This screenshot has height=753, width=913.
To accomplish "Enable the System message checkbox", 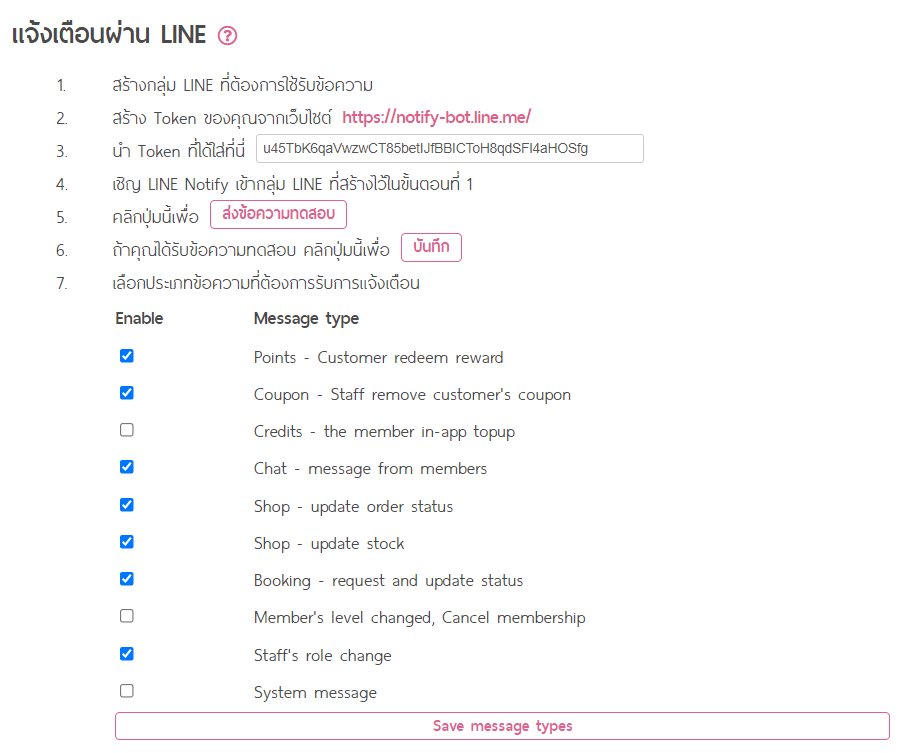I will point(127,691).
